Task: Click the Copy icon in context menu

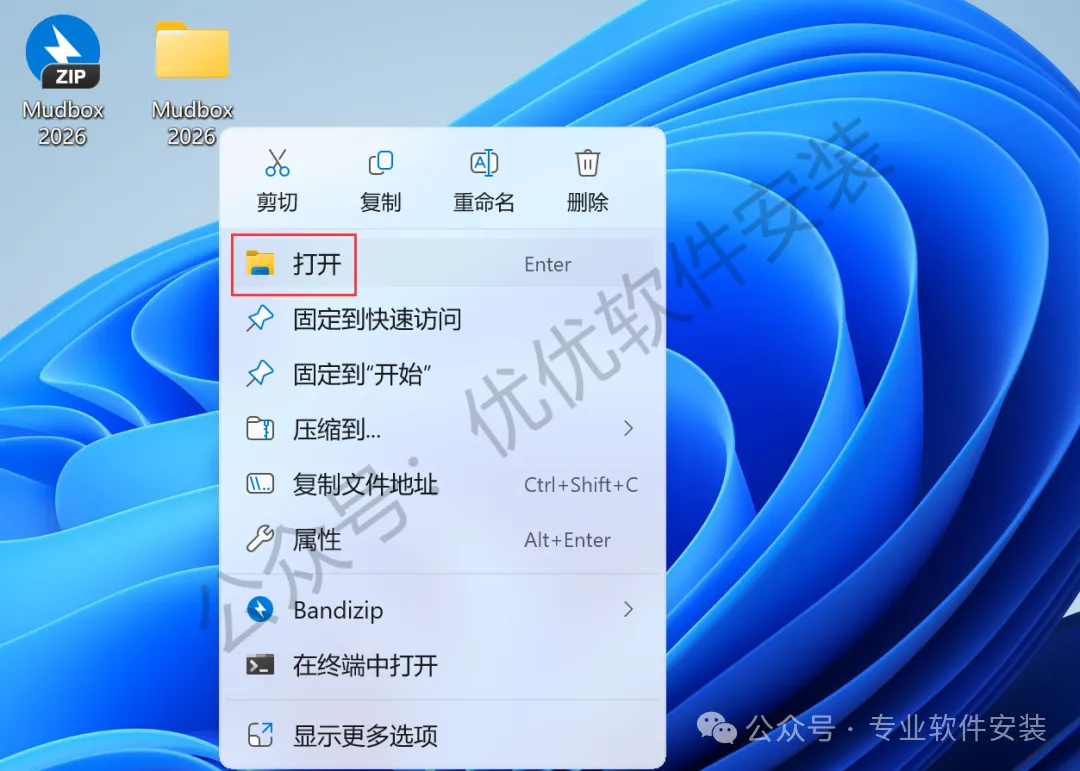Action: (381, 163)
